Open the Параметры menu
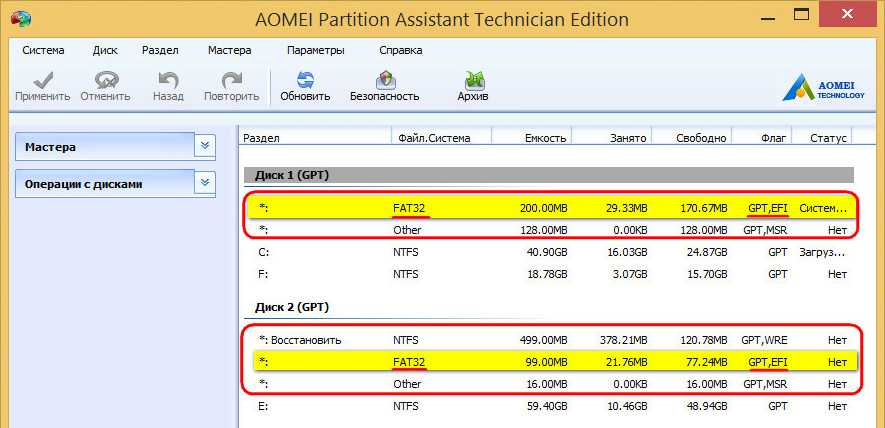Viewport: 885px width, 428px height. (x=315, y=50)
